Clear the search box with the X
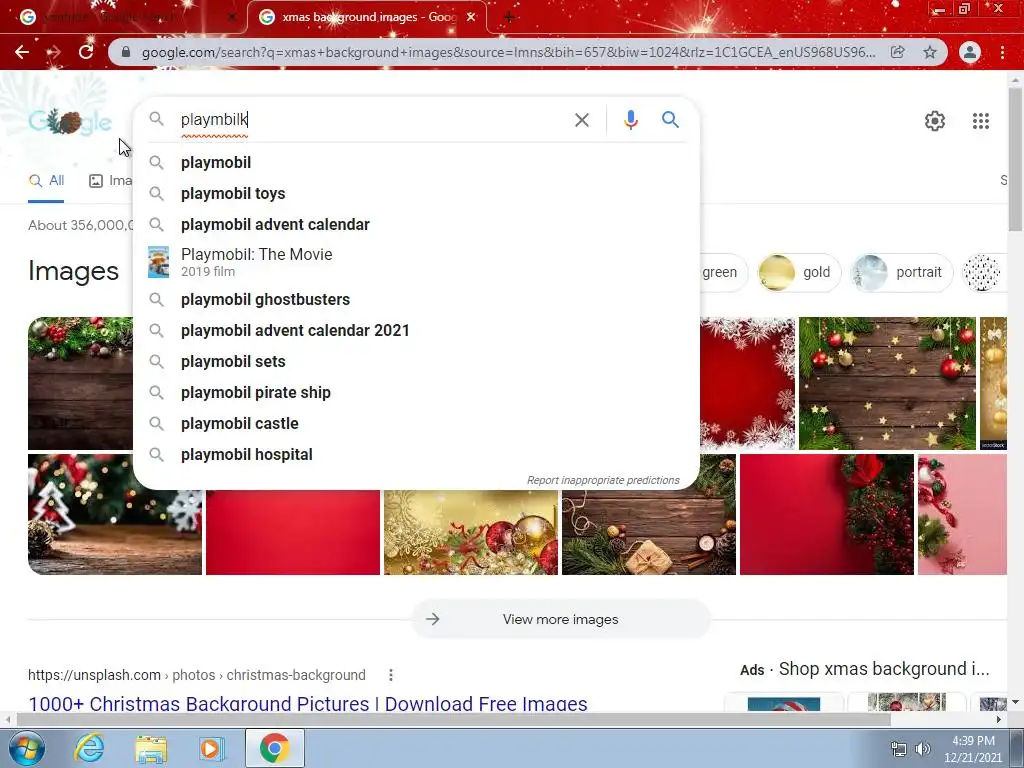 point(581,120)
